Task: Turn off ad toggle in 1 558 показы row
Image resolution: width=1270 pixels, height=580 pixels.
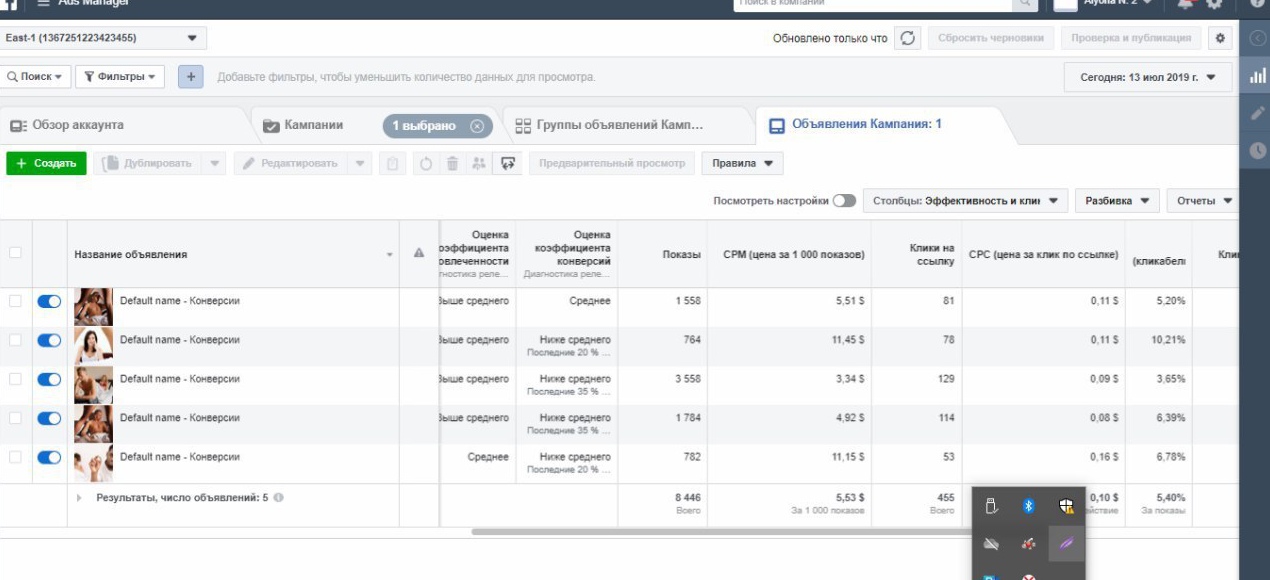Action: (x=49, y=301)
